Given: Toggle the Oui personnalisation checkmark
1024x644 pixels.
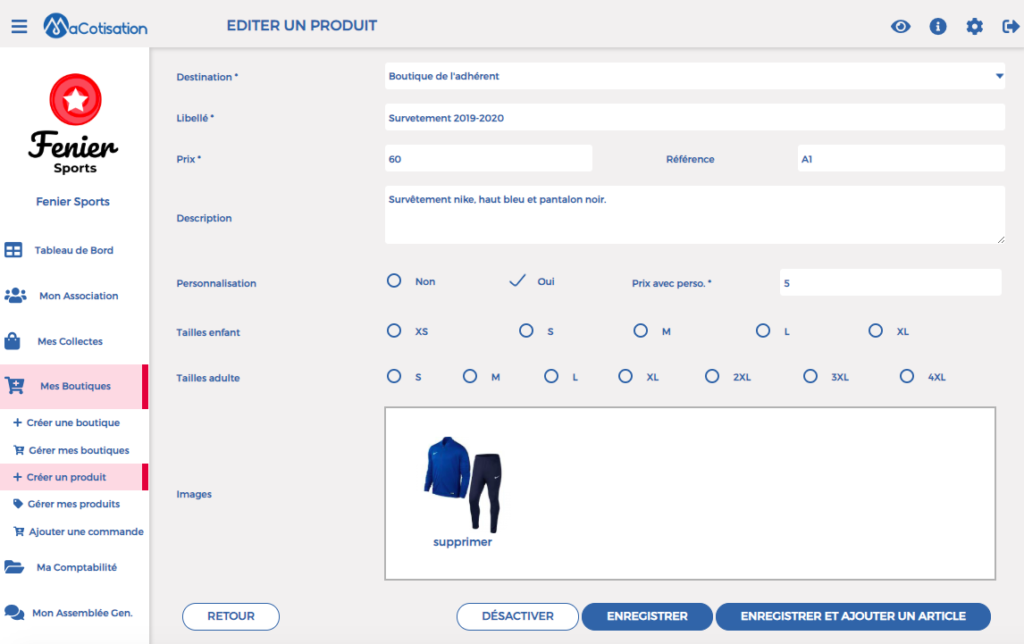Looking at the screenshot, I should (x=517, y=281).
